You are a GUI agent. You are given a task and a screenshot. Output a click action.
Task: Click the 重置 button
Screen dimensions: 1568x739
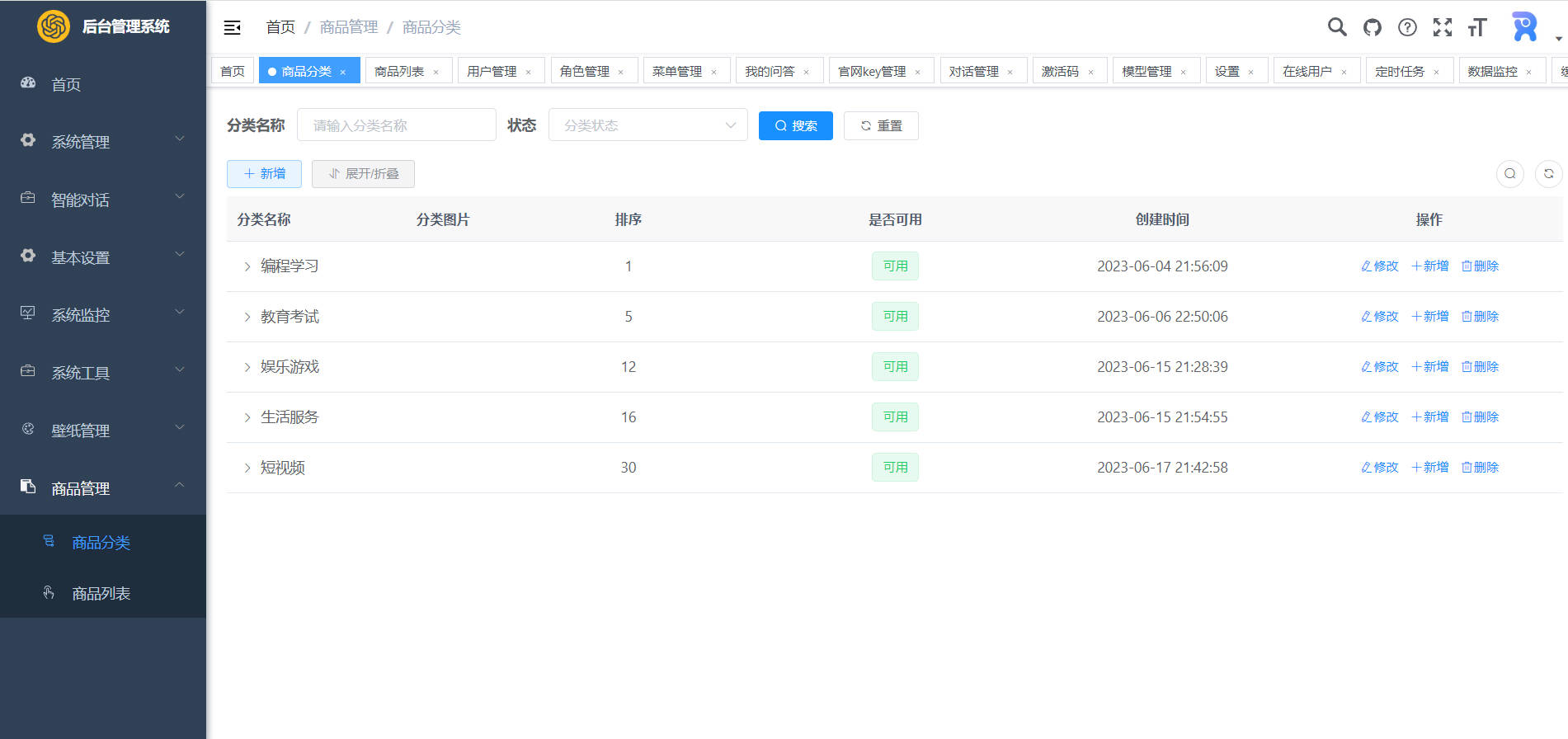pos(881,125)
